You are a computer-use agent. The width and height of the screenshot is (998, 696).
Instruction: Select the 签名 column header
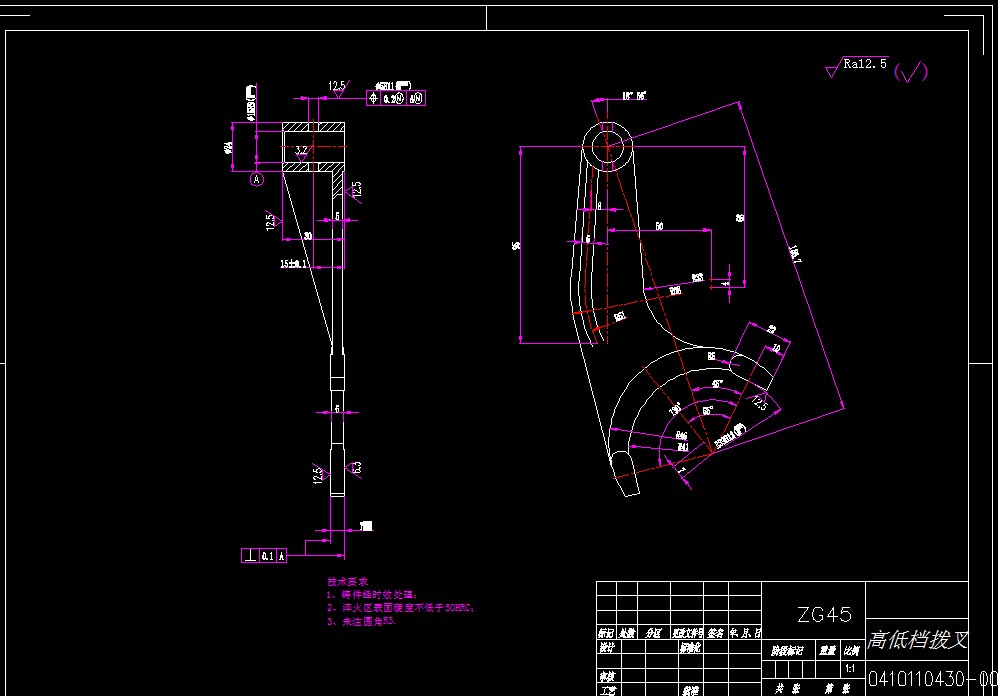715,633
